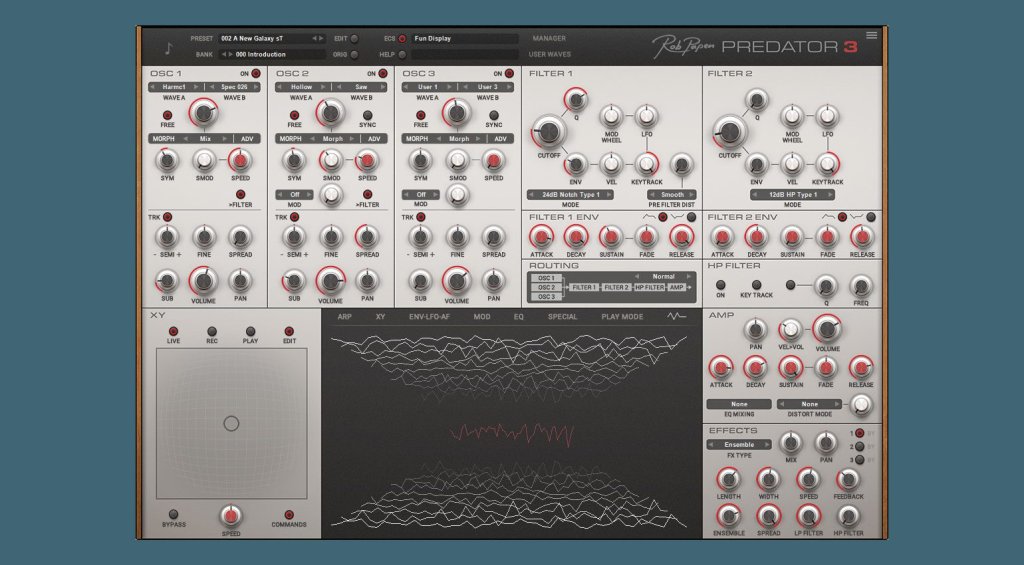
Task: Click the Amp Volume knob
Action: (x=827, y=329)
